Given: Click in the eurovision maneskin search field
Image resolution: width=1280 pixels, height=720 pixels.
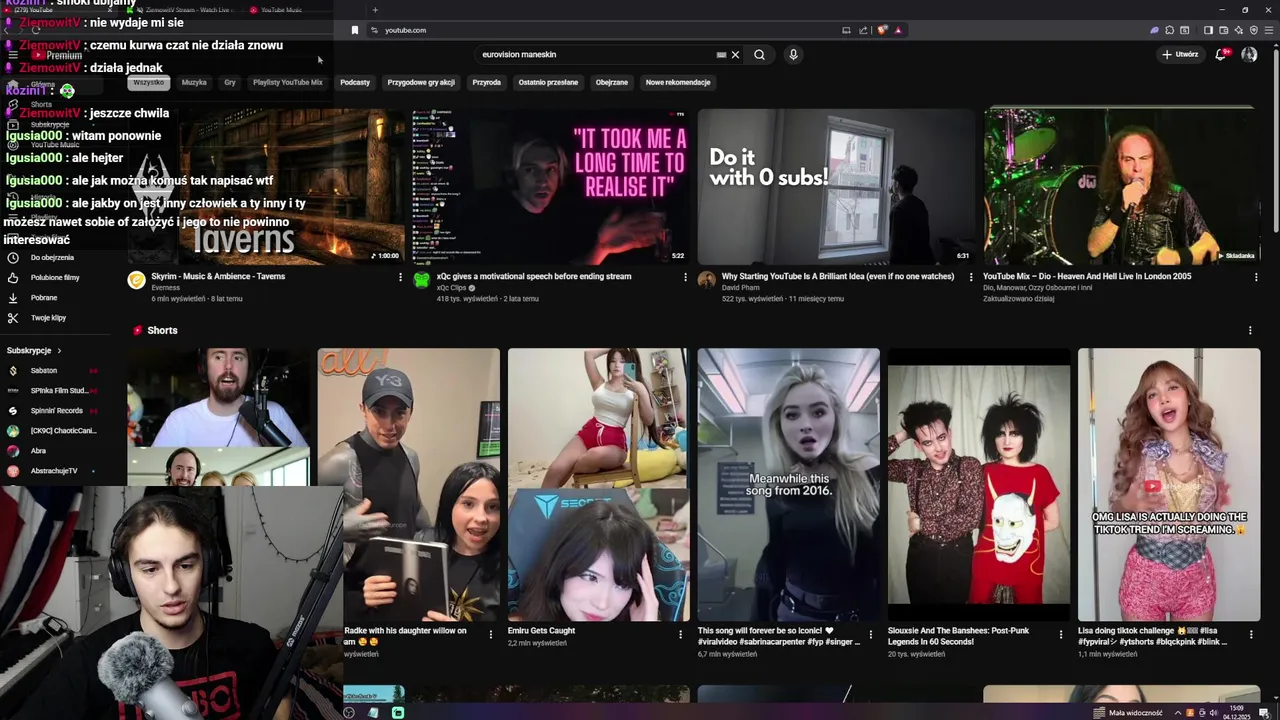Looking at the screenshot, I should 595,55.
